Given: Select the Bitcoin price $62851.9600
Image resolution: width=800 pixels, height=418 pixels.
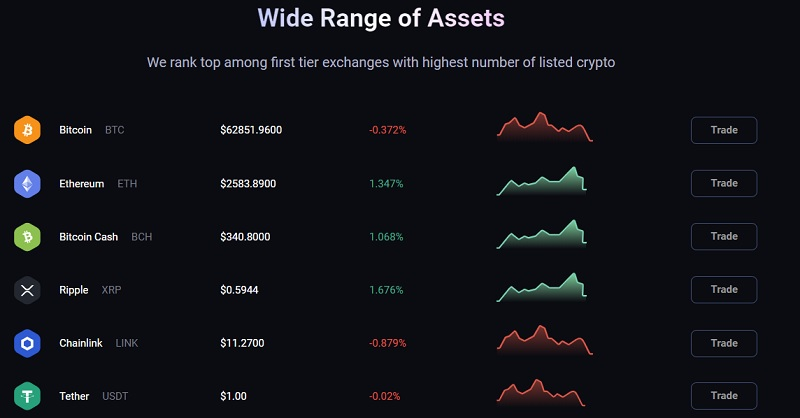Looking at the screenshot, I should [251, 130].
